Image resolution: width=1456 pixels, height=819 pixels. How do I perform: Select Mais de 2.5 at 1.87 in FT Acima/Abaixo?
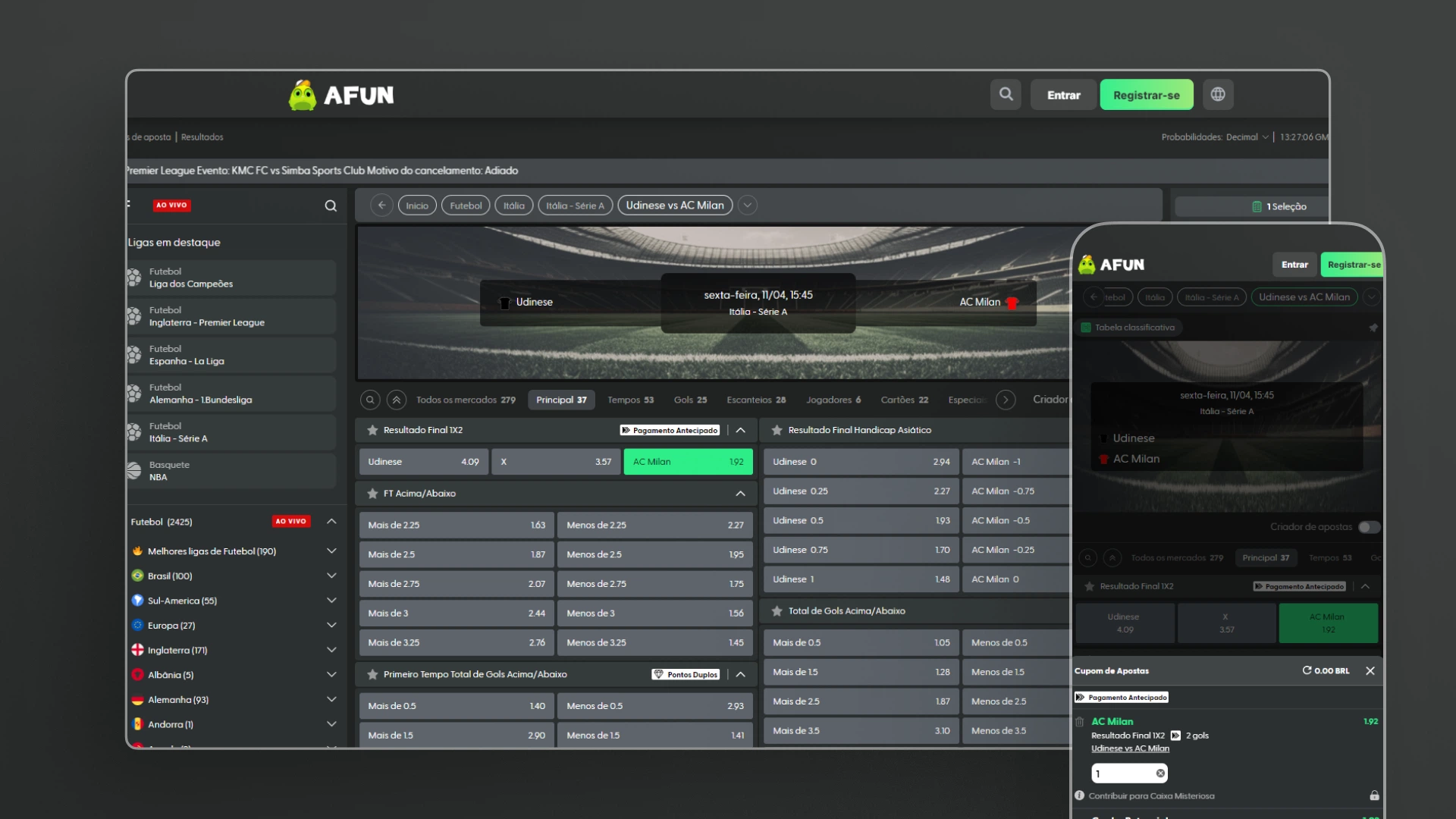(457, 555)
